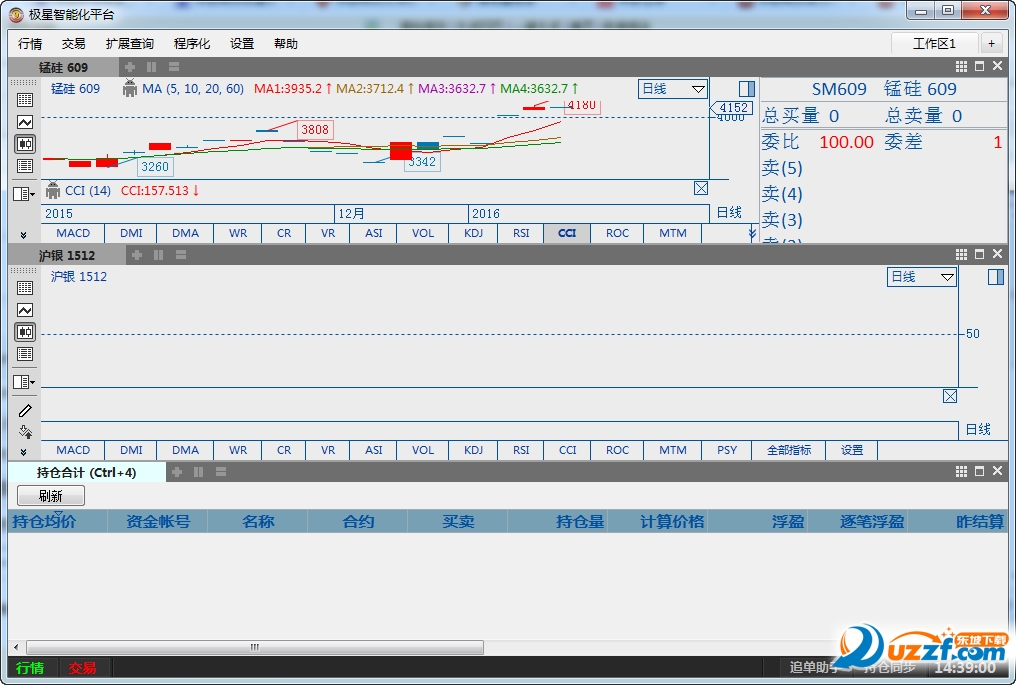Toggle the quote side panel of the 沪银 chart
Screen dimensions: 1016x685
[996, 277]
